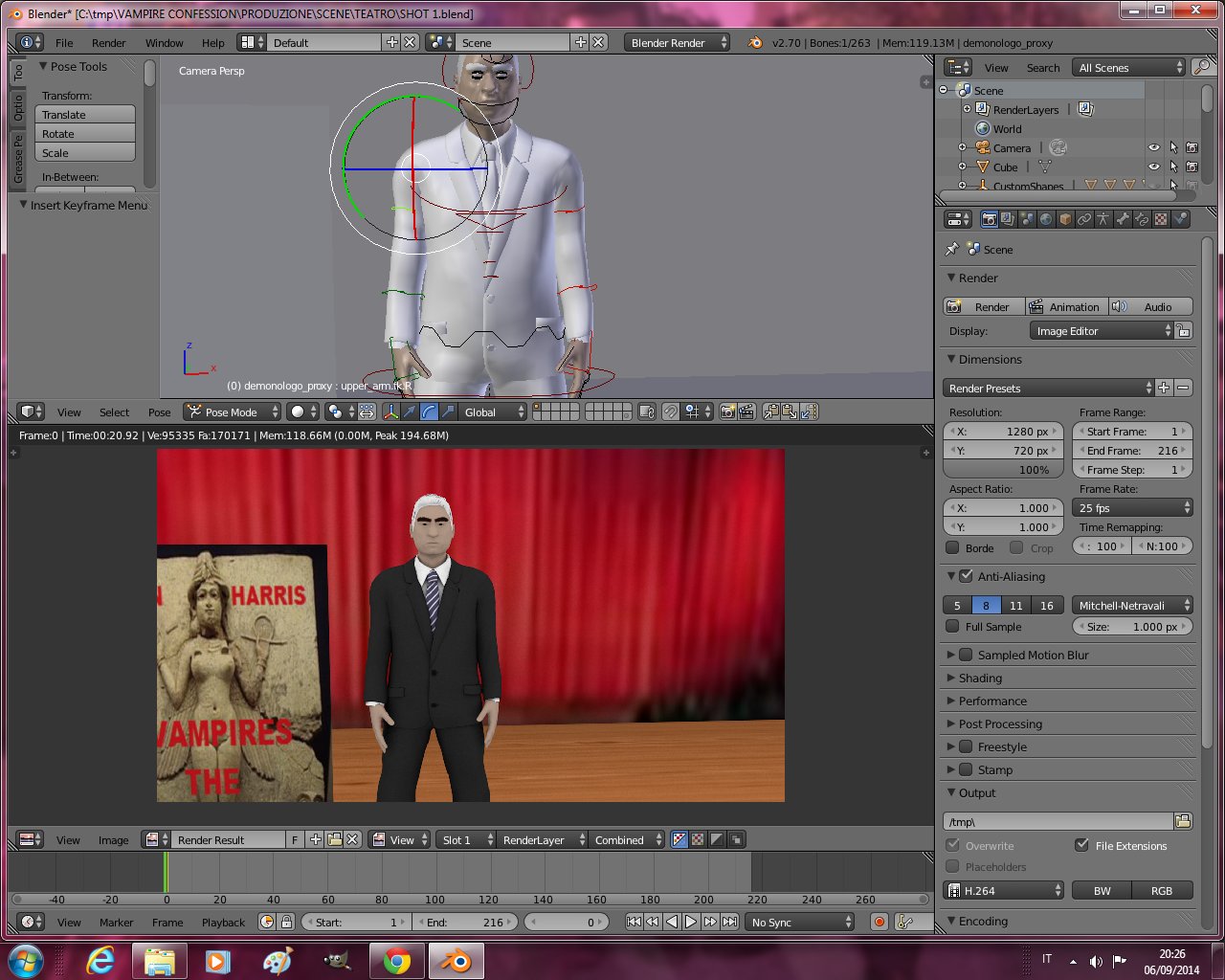Click the output folder browse icon
Image resolution: width=1225 pixels, height=980 pixels.
[1183, 821]
